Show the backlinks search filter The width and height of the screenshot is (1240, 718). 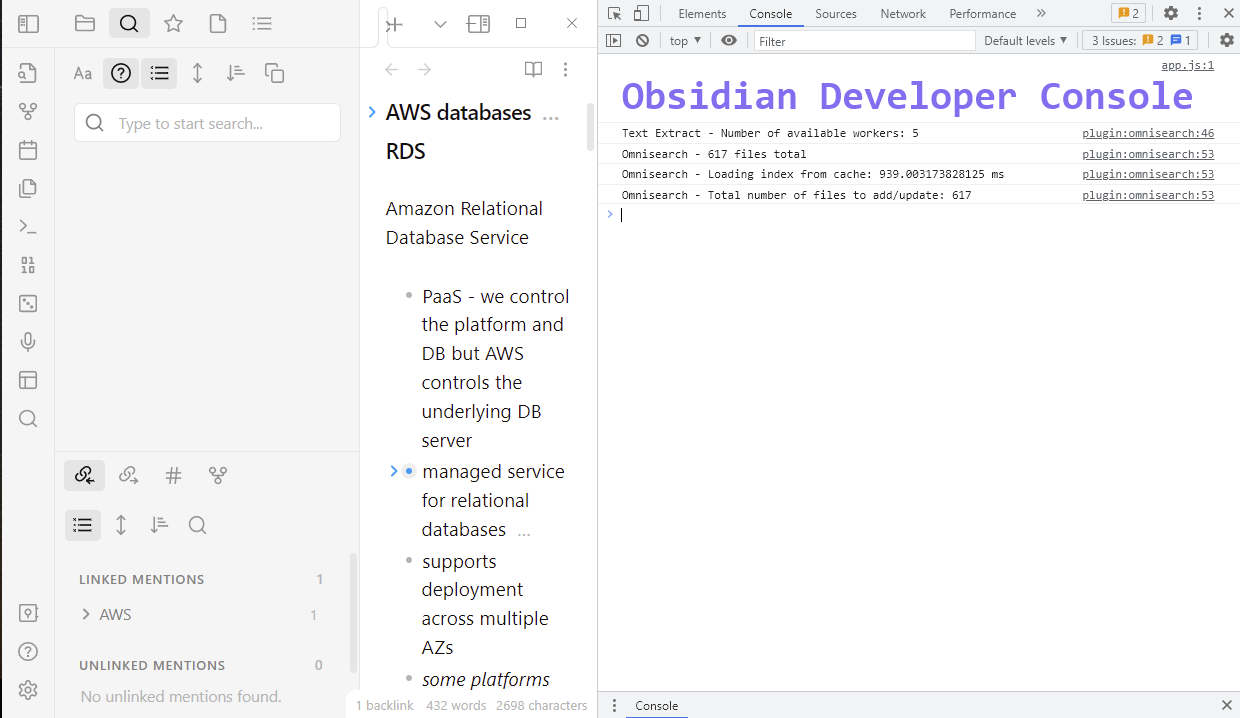pyautogui.click(x=197, y=525)
